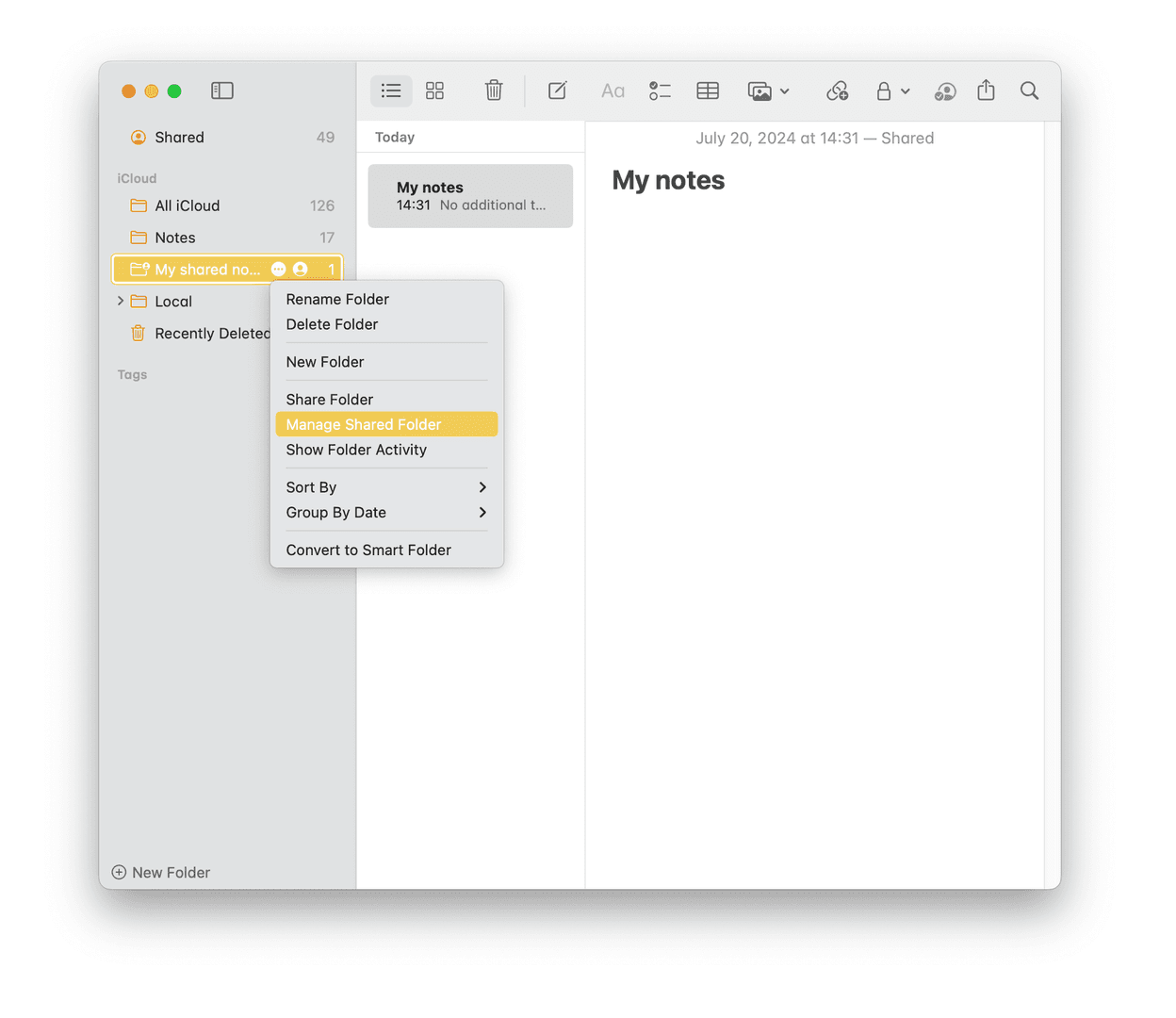Image resolution: width=1176 pixels, height=1018 pixels.
Task: Switch to gallery view
Action: (434, 90)
